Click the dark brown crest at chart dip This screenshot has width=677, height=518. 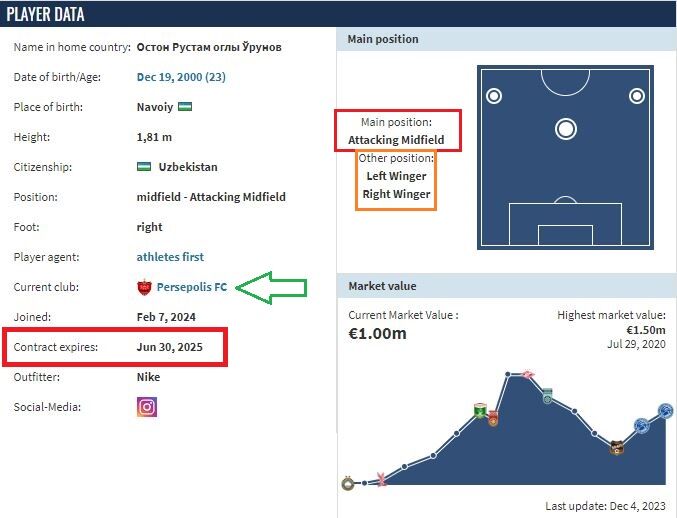tap(617, 448)
